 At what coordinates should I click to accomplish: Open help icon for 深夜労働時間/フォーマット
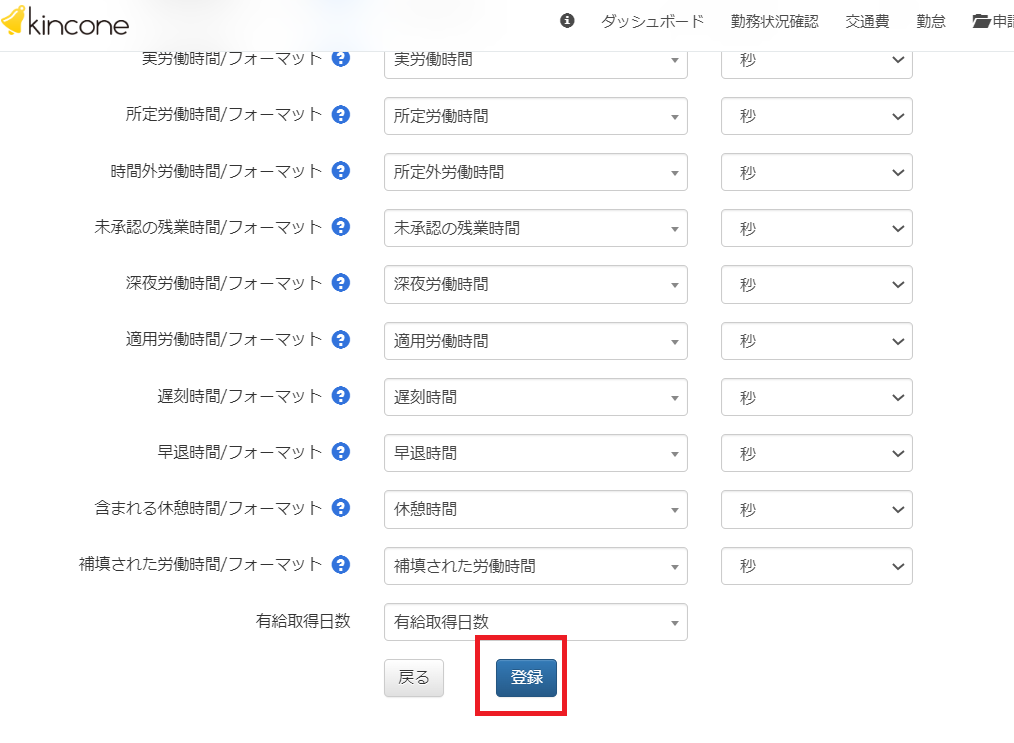click(341, 283)
